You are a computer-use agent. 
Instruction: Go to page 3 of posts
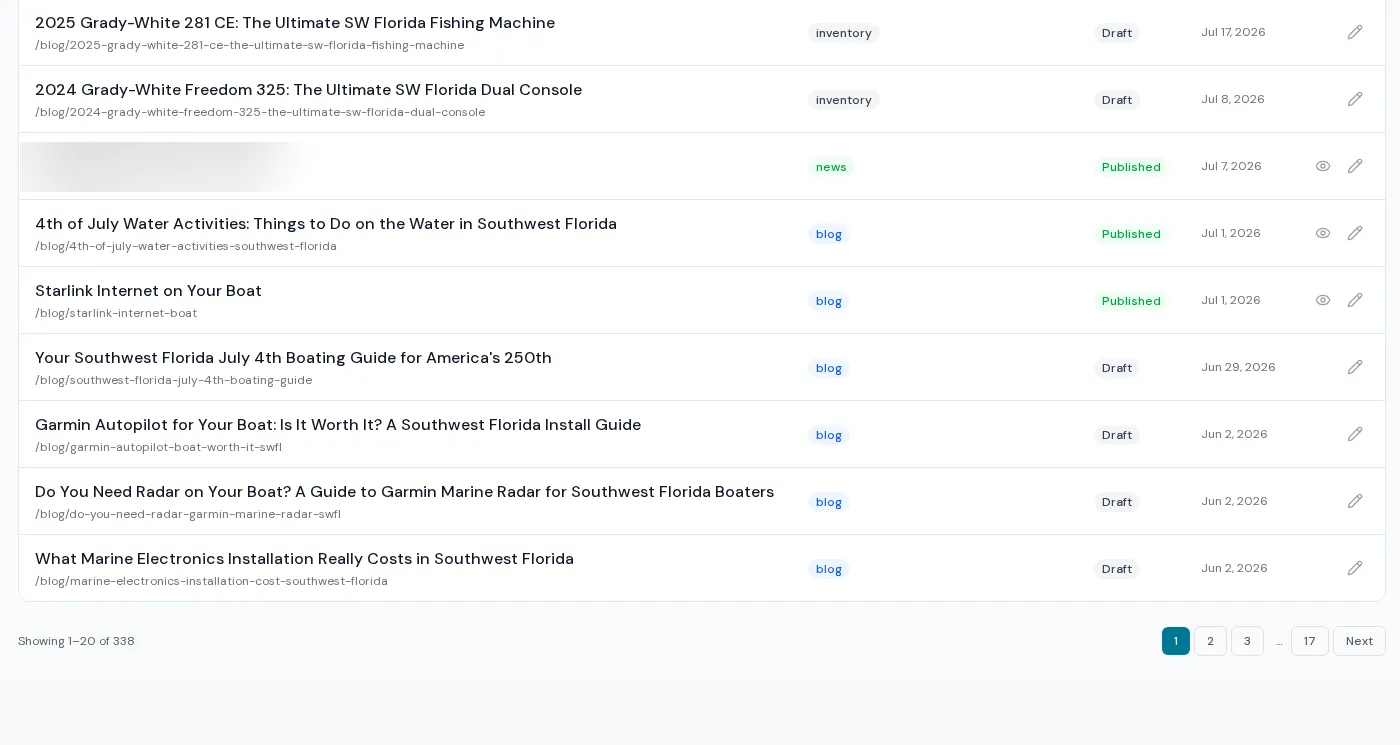[1247, 641]
